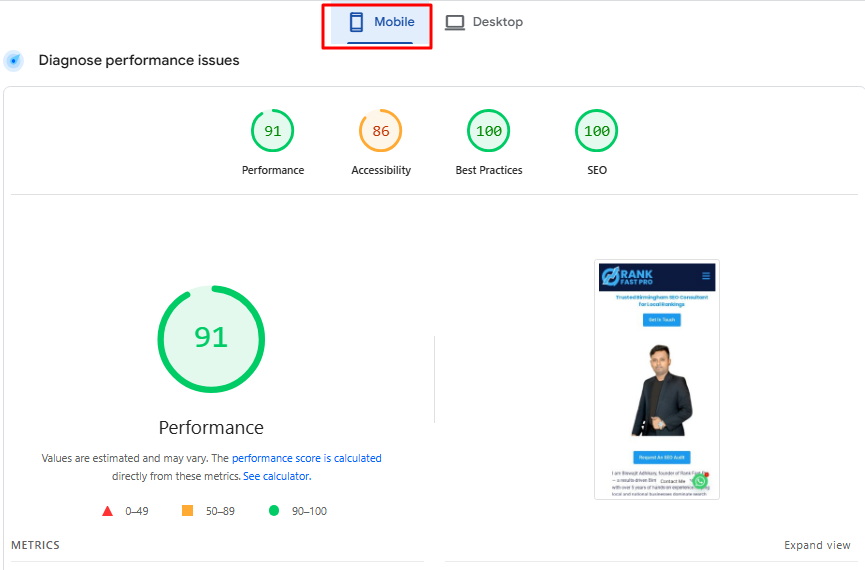Image resolution: width=865 pixels, height=570 pixels.
Task: Click the Mobile phone icon
Action: [x=356, y=22]
